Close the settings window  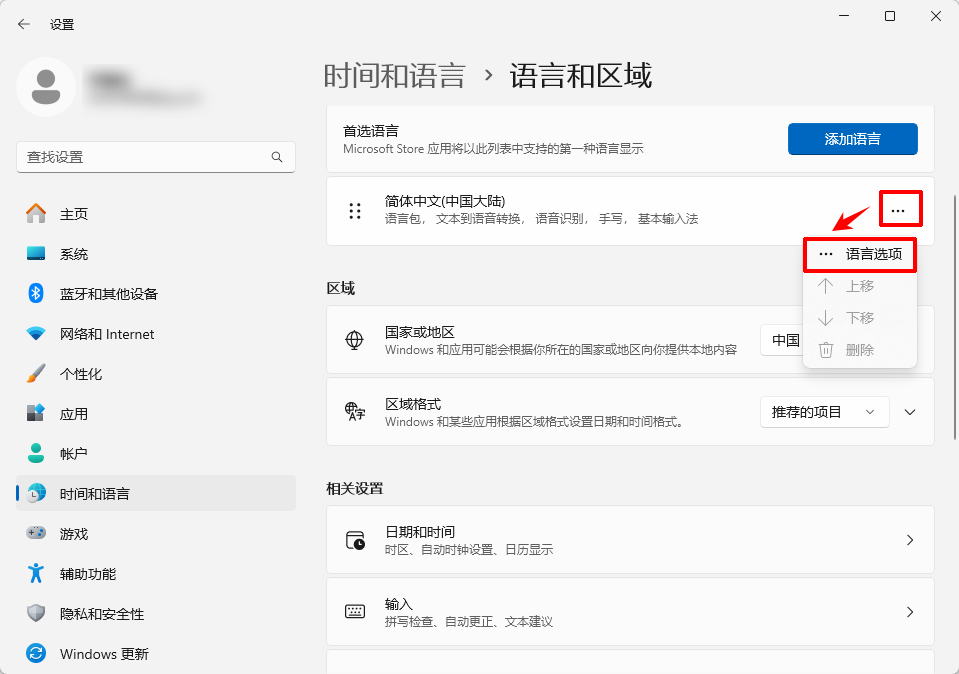tap(936, 17)
